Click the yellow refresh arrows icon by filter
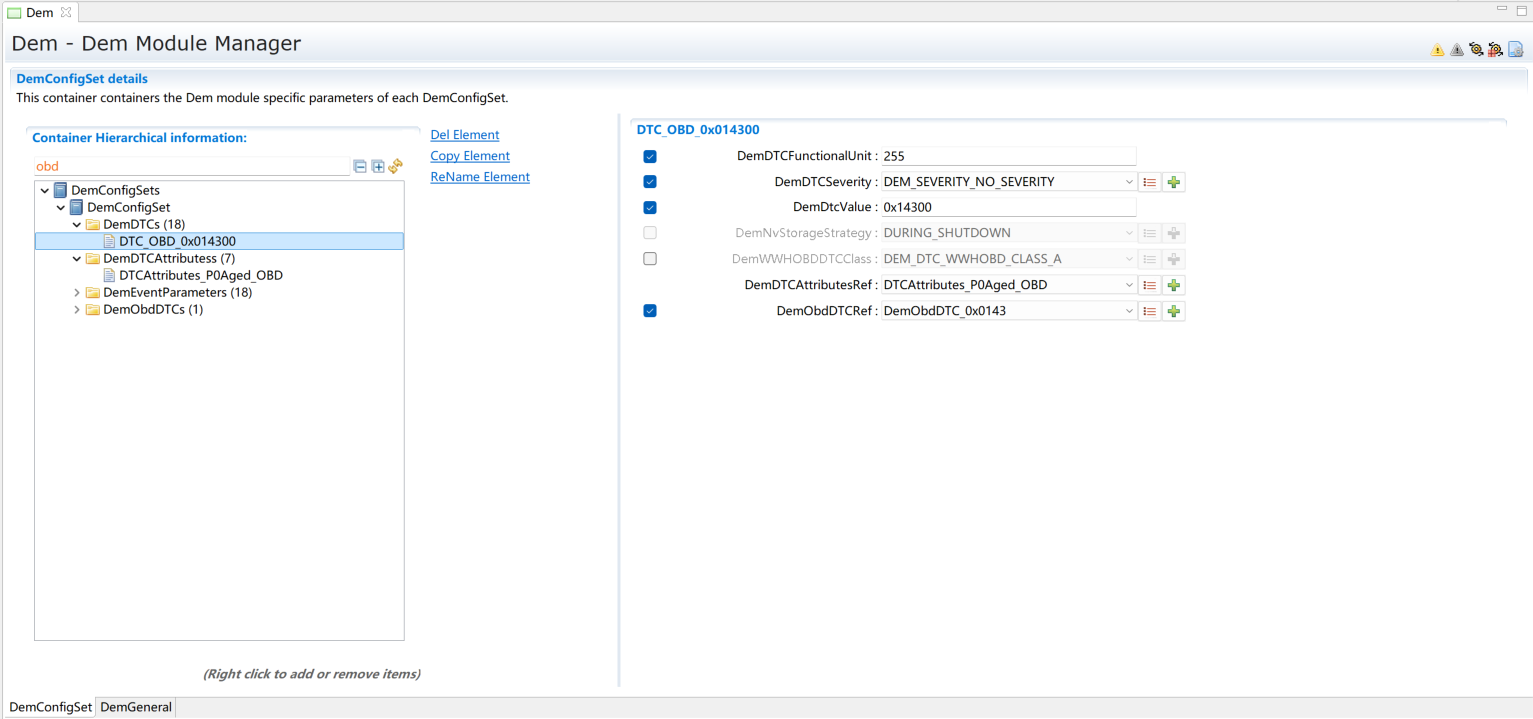This screenshot has width=1533, height=719. pyautogui.click(x=395, y=166)
